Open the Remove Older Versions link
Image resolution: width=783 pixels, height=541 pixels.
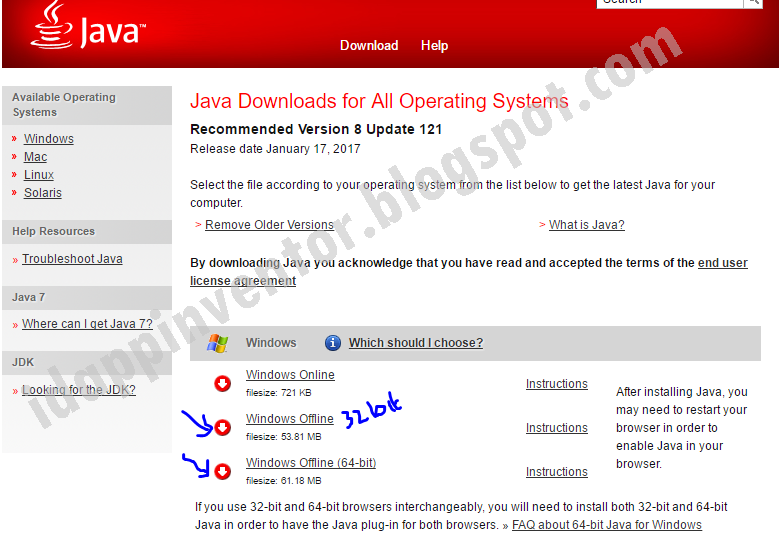[269, 225]
